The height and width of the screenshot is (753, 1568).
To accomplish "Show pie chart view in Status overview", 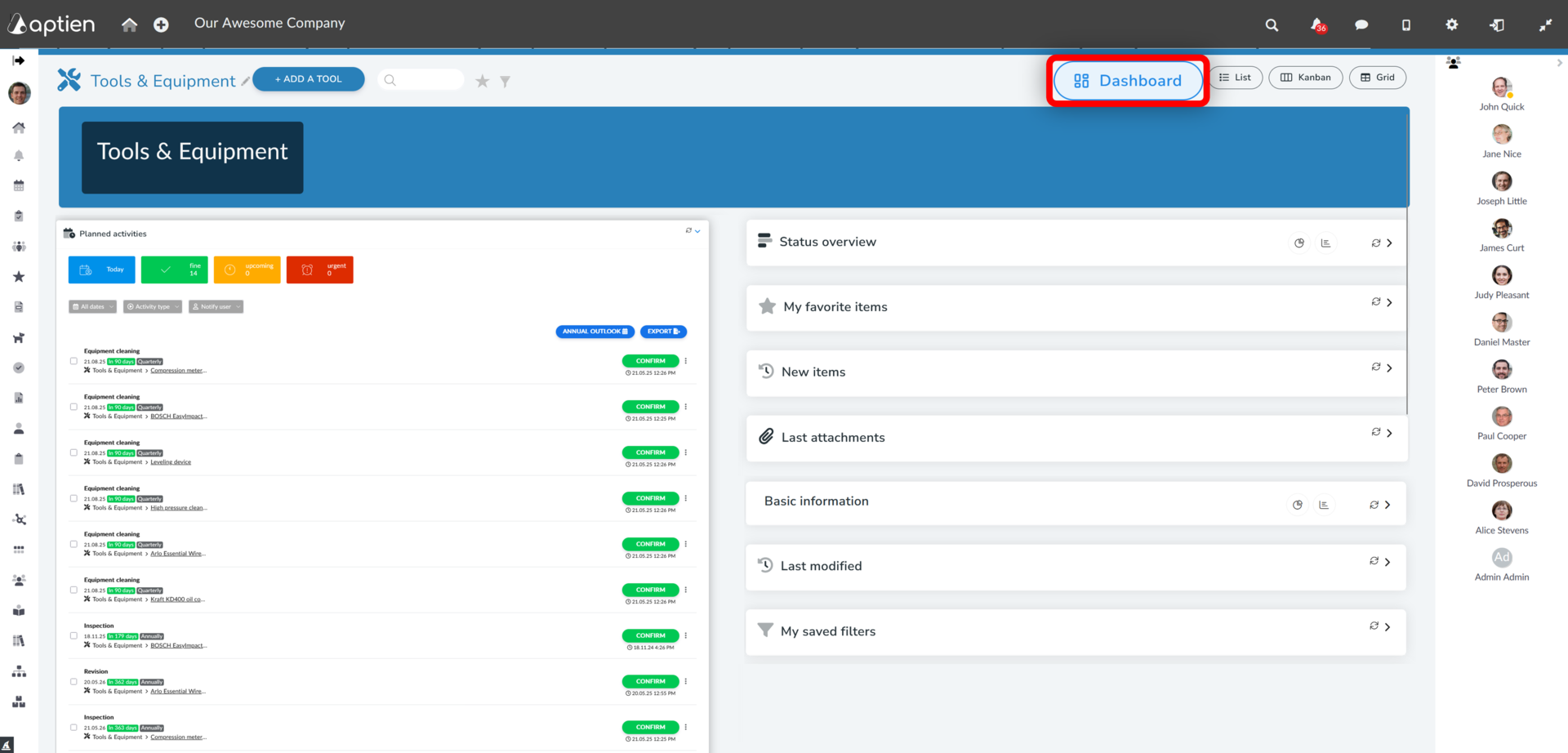I will [1299, 243].
